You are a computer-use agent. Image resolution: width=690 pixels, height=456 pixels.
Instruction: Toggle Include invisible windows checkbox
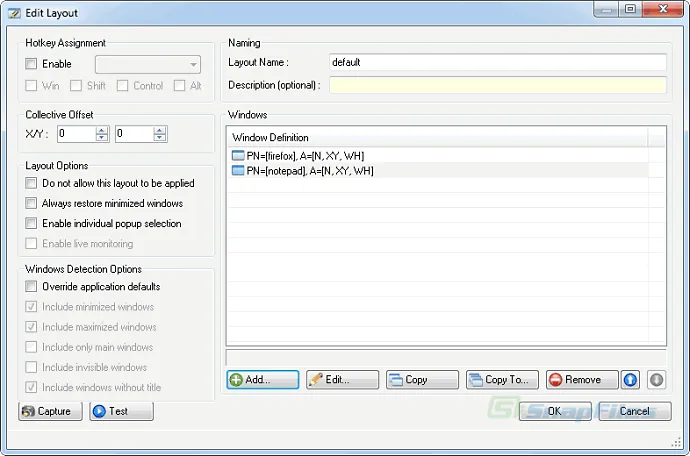31,367
